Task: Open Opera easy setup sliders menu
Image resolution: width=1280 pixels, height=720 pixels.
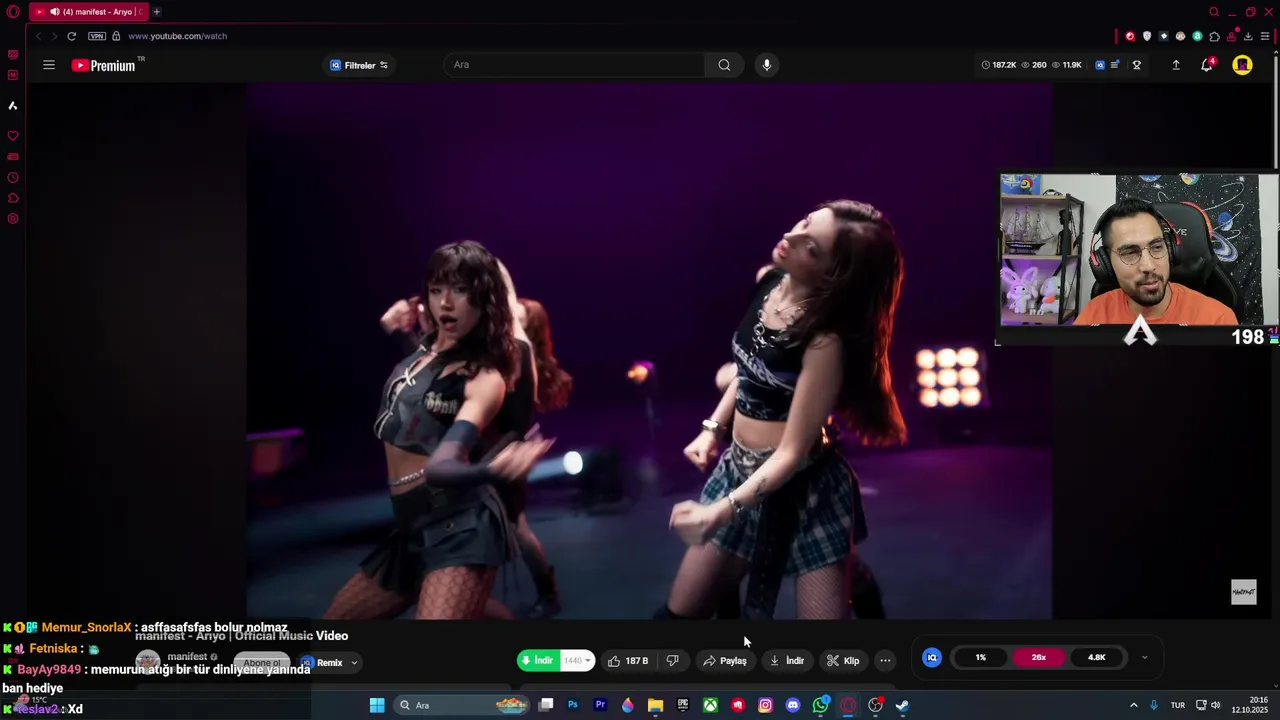Action: pyautogui.click(x=1265, y=36)
